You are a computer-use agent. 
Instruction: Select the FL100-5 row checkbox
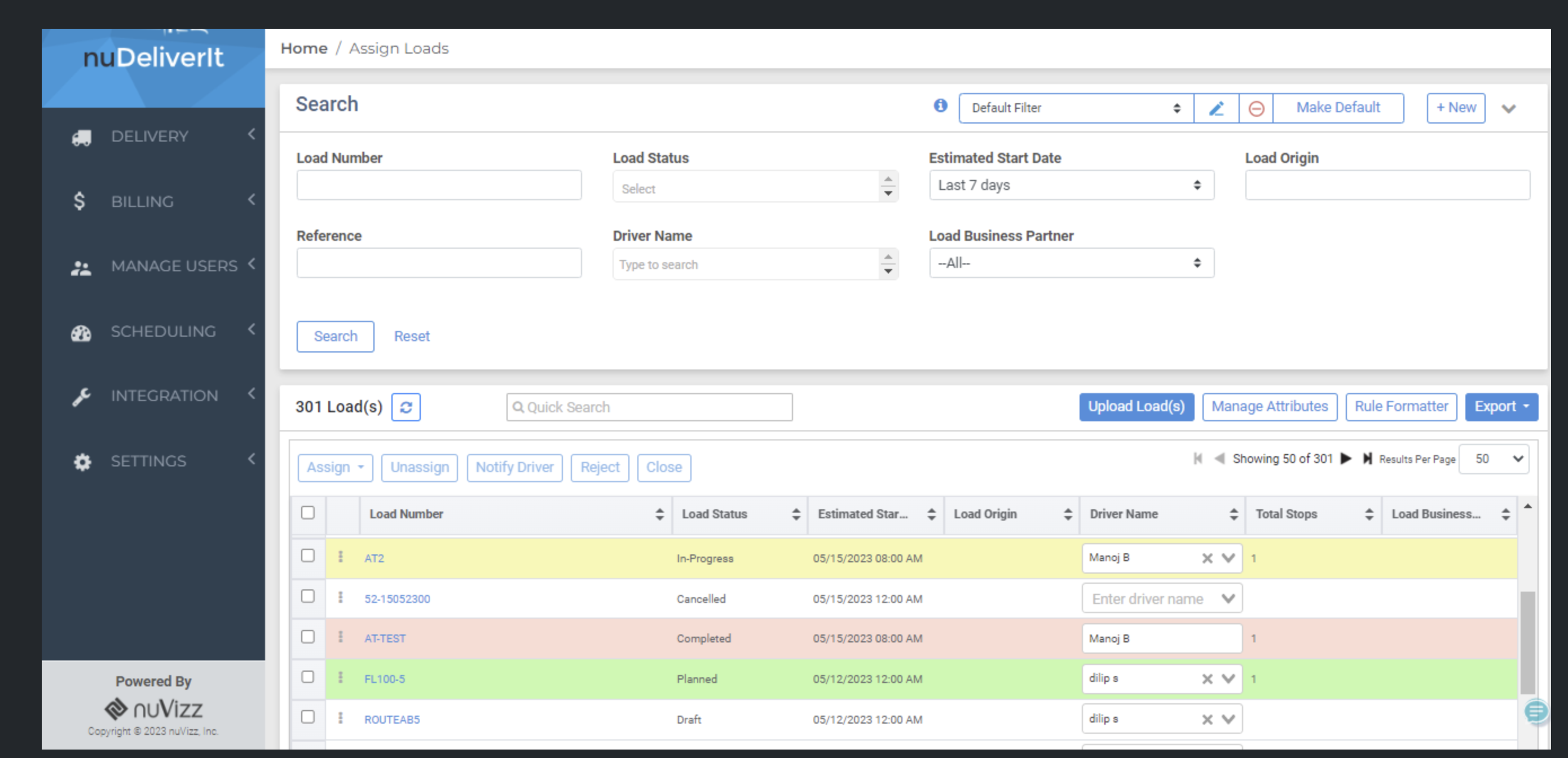point(308,677)
